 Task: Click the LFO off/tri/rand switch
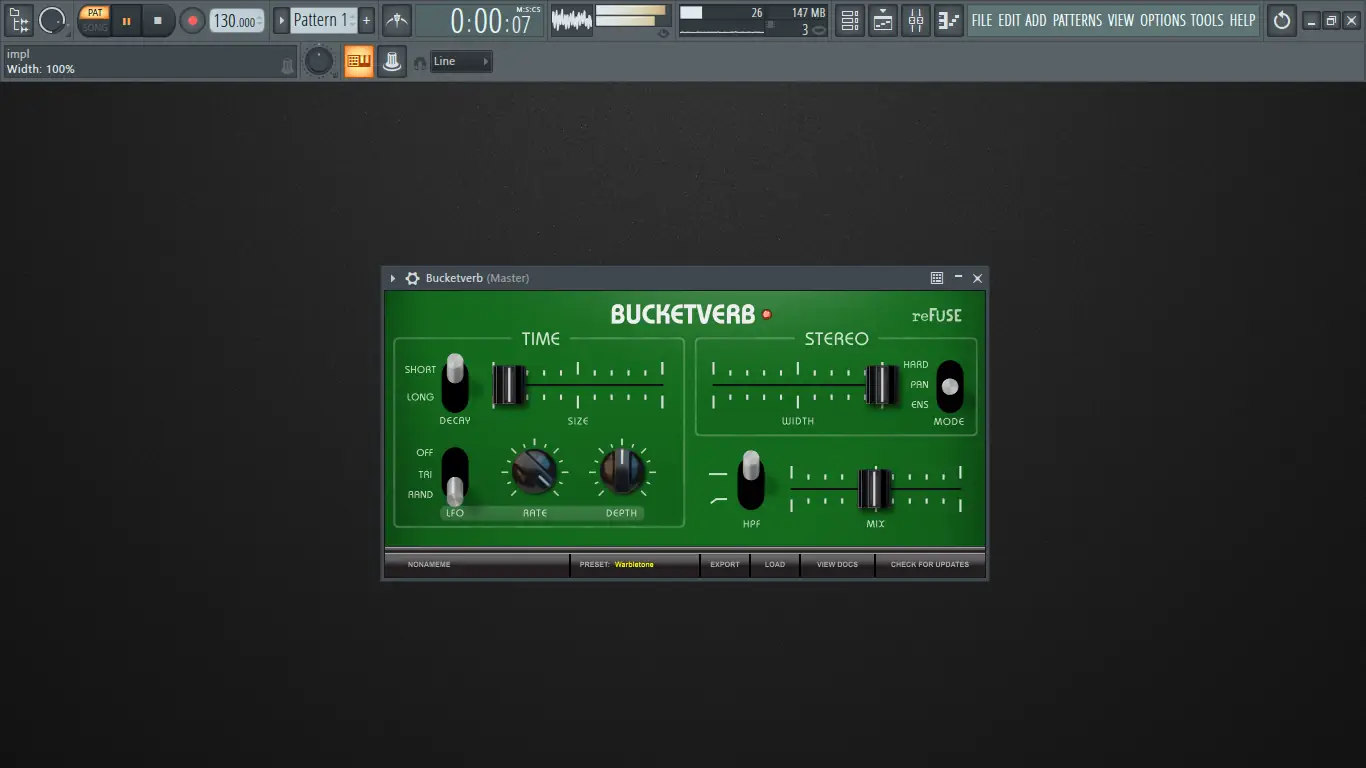point(455,477)
